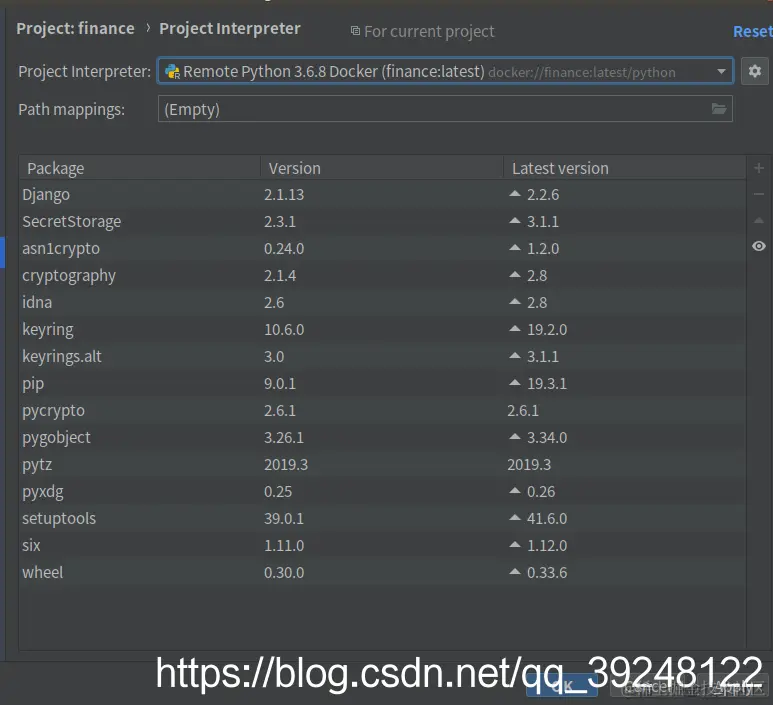The width and height of the screenshot is (773, 705).
Task: Select the pygobject package row
Action: (382, 437)
